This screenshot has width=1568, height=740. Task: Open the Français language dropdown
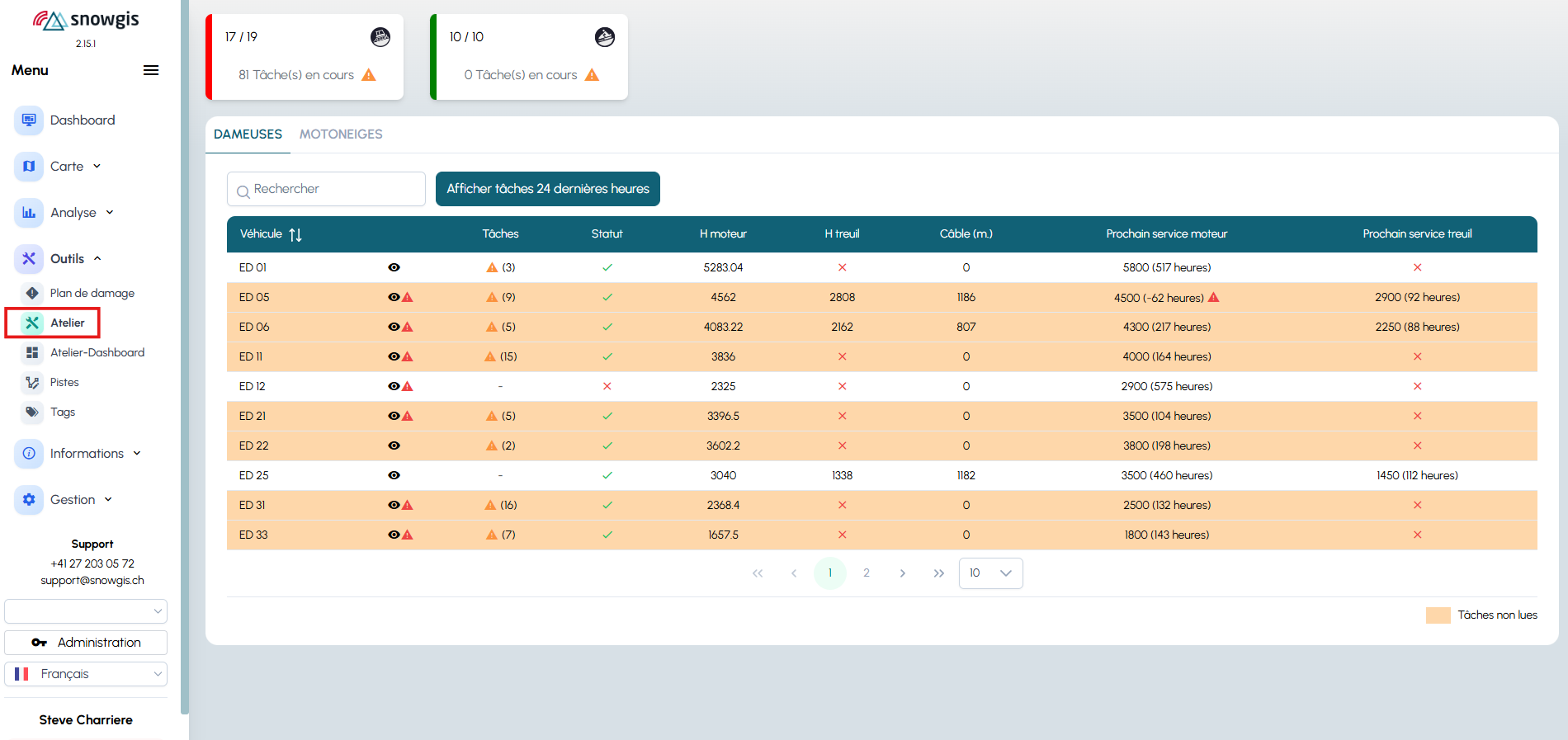86,674
